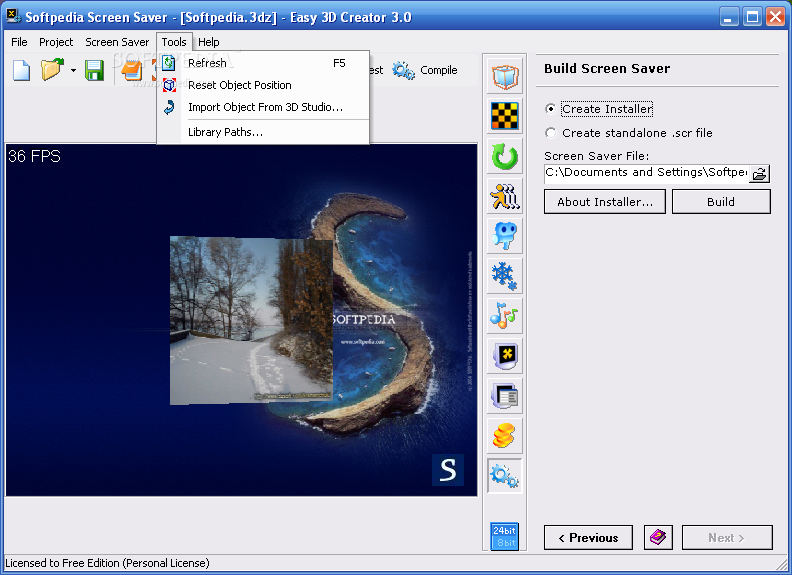792x575 pixels.
Task: Minimize the Easy 3D Creator window
Action: point(728,17)
